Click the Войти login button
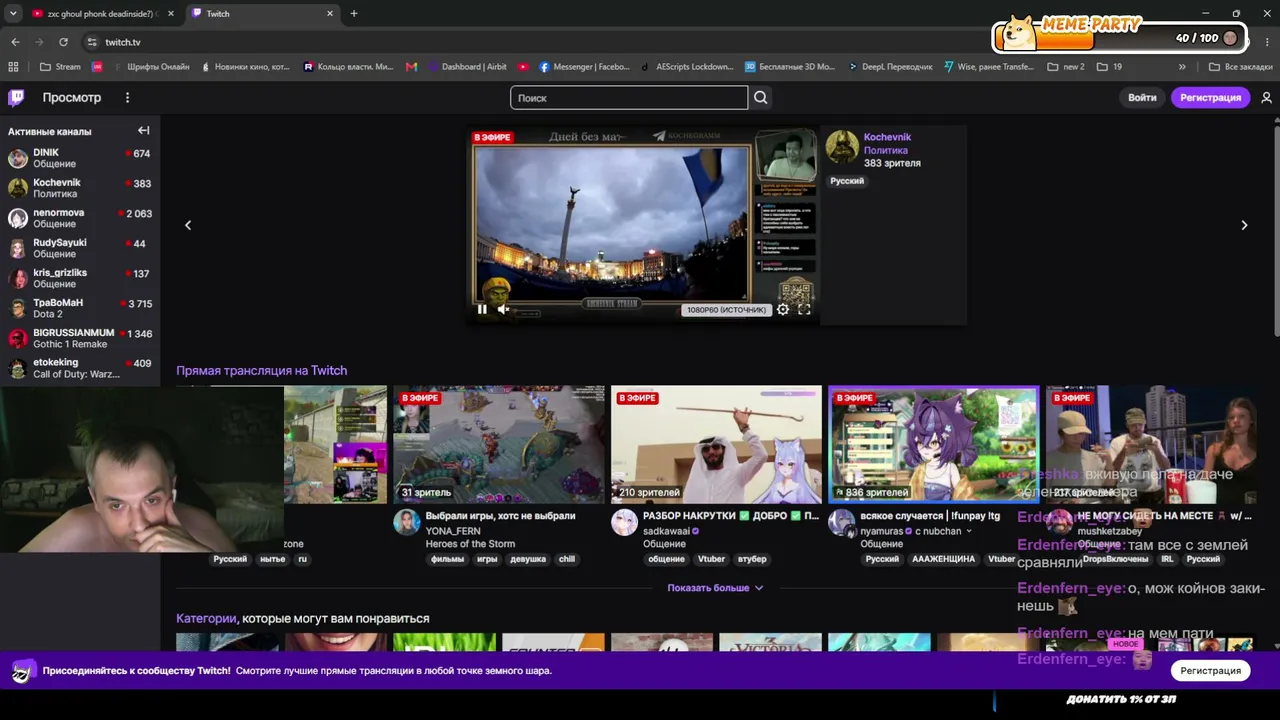Screen dimensions: 1280x720 [1142, 97]
